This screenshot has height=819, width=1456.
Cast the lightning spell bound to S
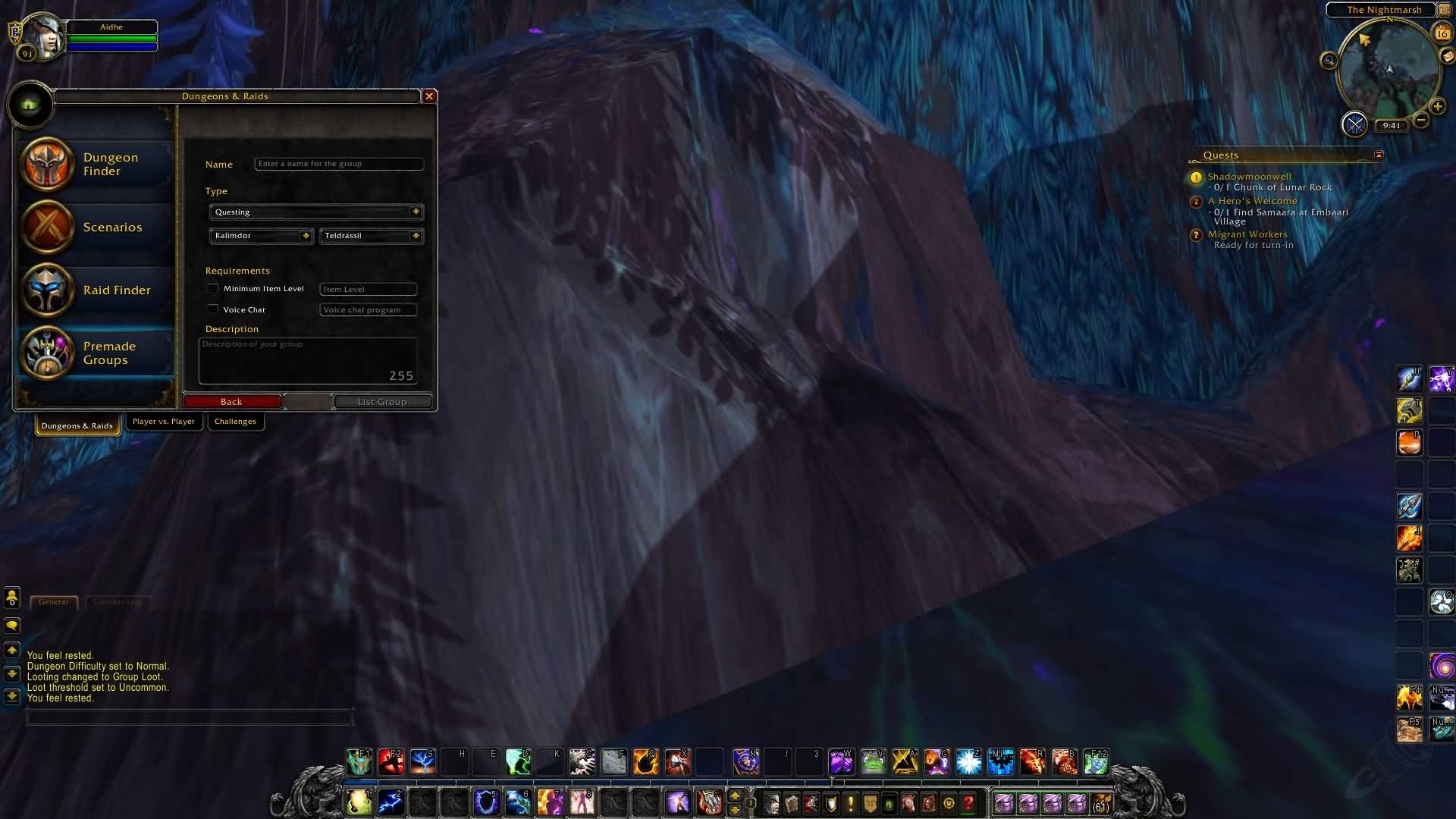click(x=423, y=761)
